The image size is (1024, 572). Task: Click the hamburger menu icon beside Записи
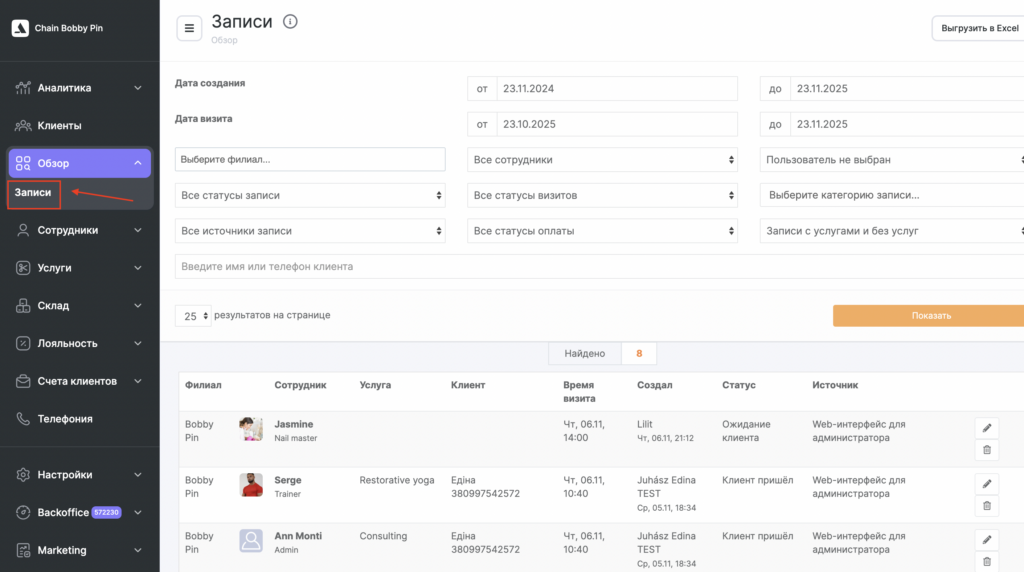click(189, 28)
